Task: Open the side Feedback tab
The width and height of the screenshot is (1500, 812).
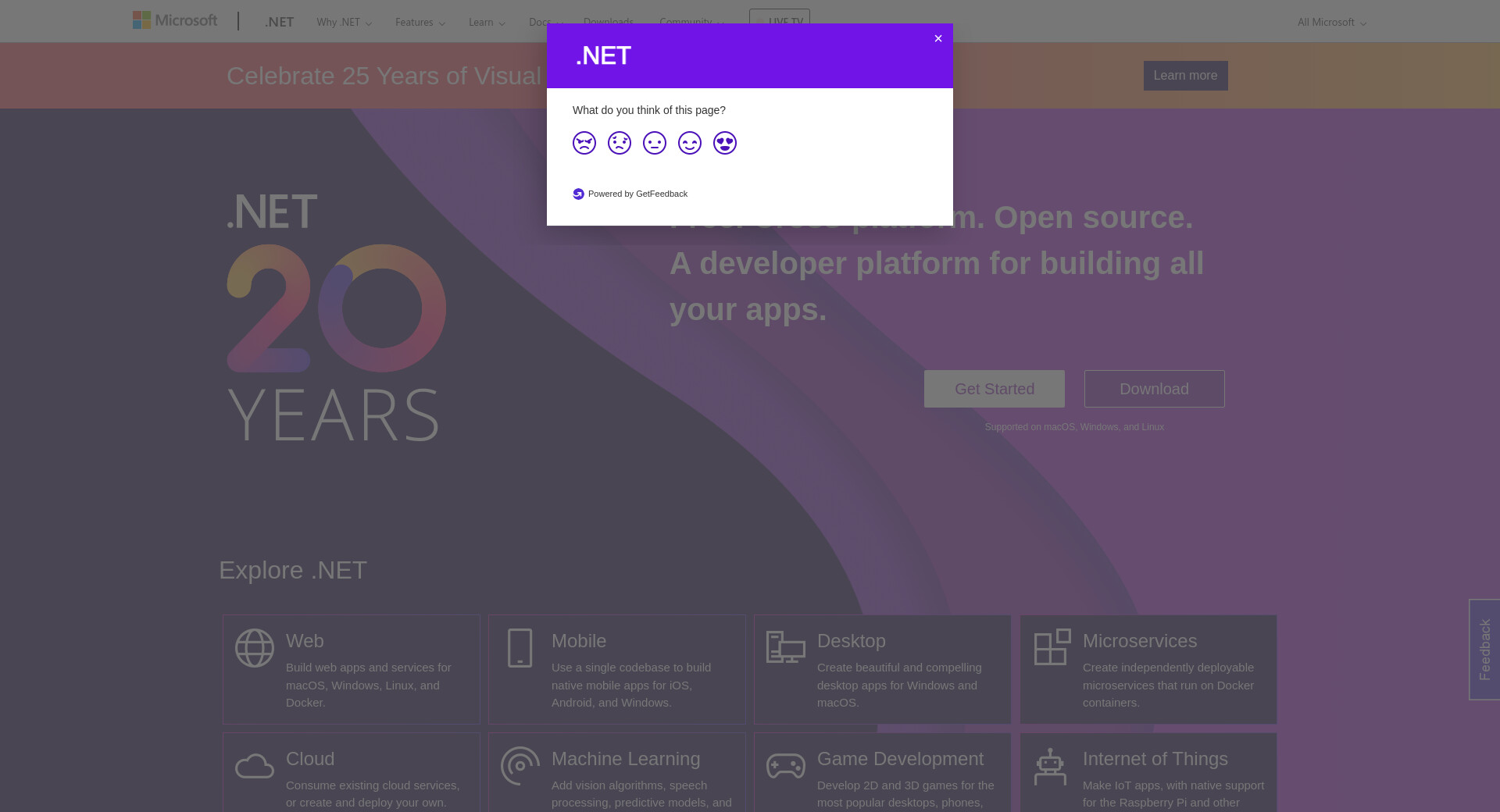Action: [1484, 650]
